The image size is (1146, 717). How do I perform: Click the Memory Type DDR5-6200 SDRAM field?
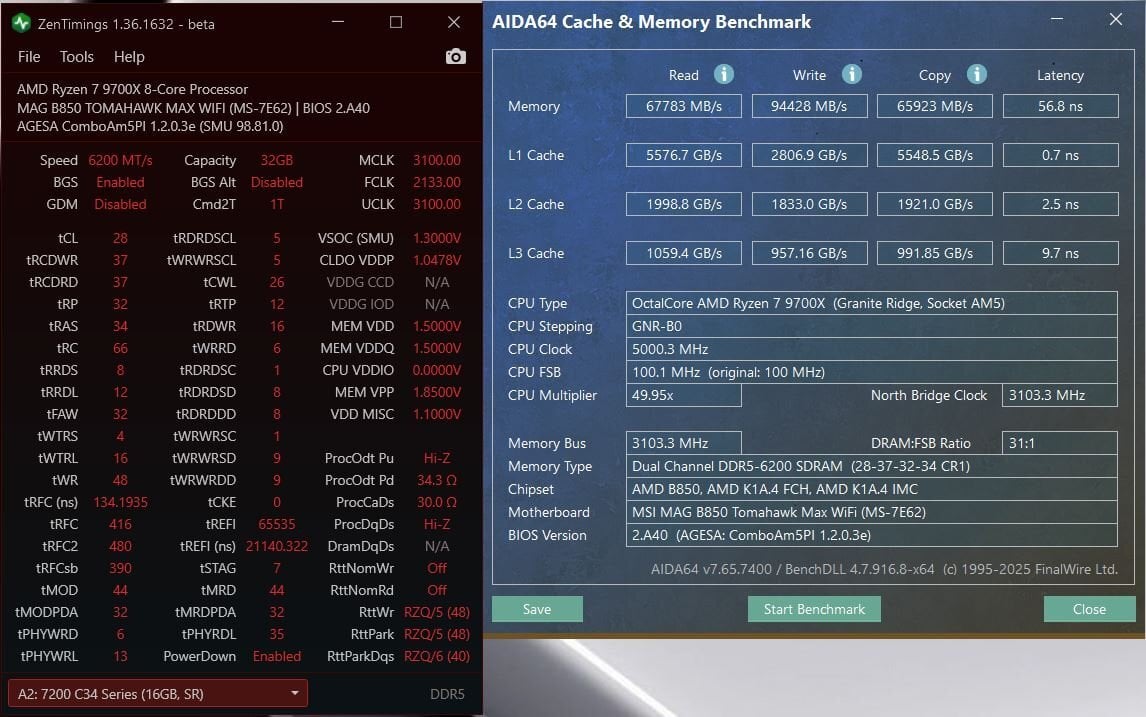[871, 466]
